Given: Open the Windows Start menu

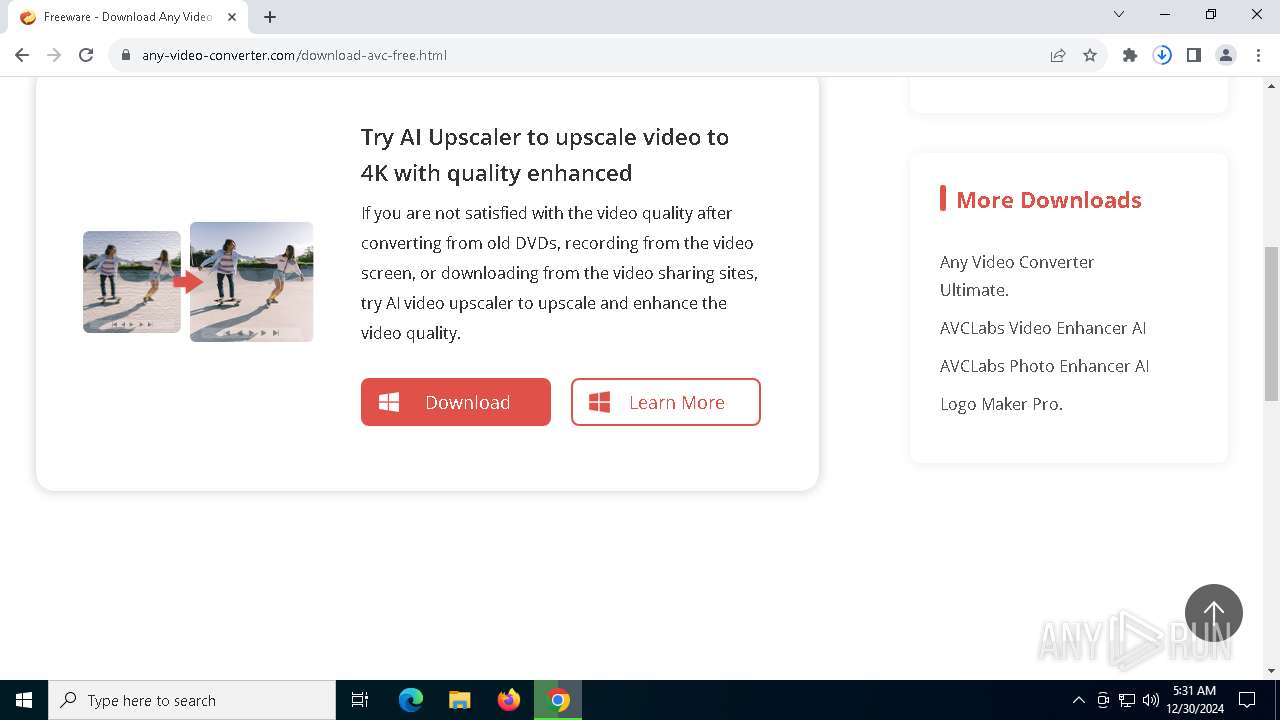Looking at the screenshot, I should (24, 700).
